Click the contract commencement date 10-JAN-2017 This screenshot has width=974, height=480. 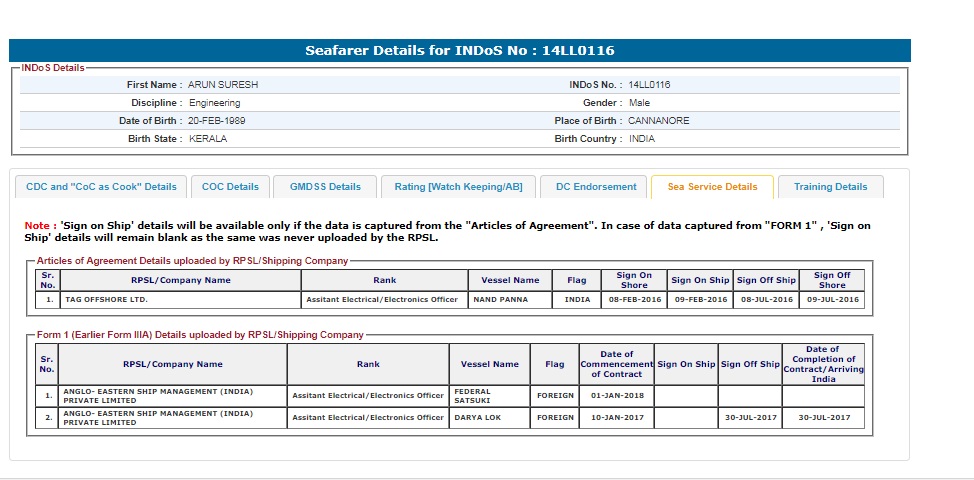pos(617,418)
